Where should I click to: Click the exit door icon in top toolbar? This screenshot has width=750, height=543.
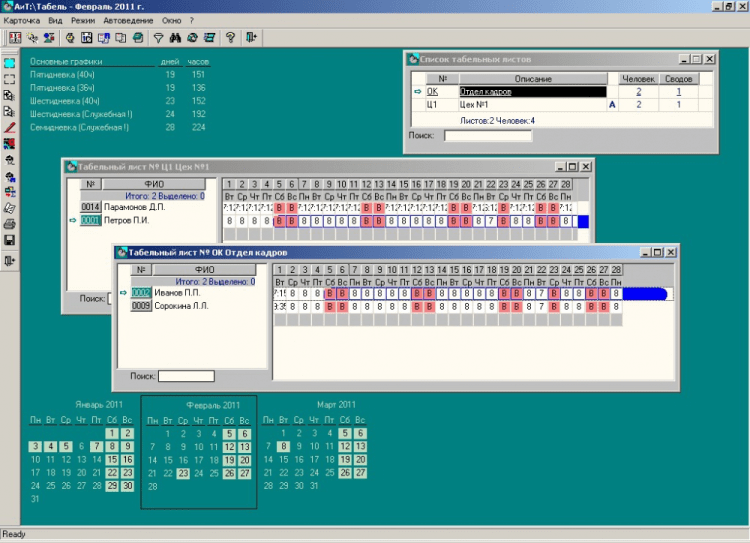pos(250,38)
